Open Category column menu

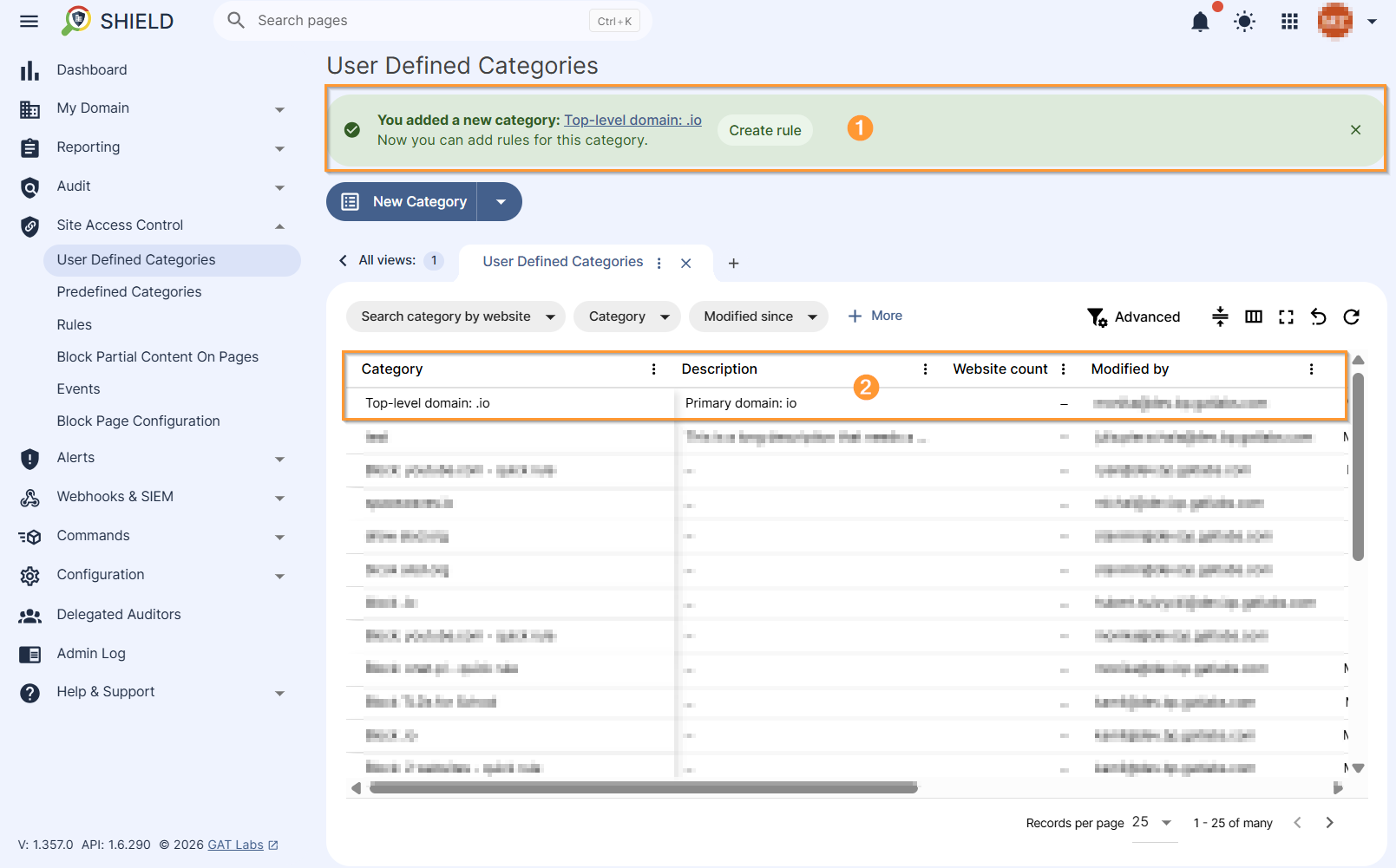tap(654, 369)
